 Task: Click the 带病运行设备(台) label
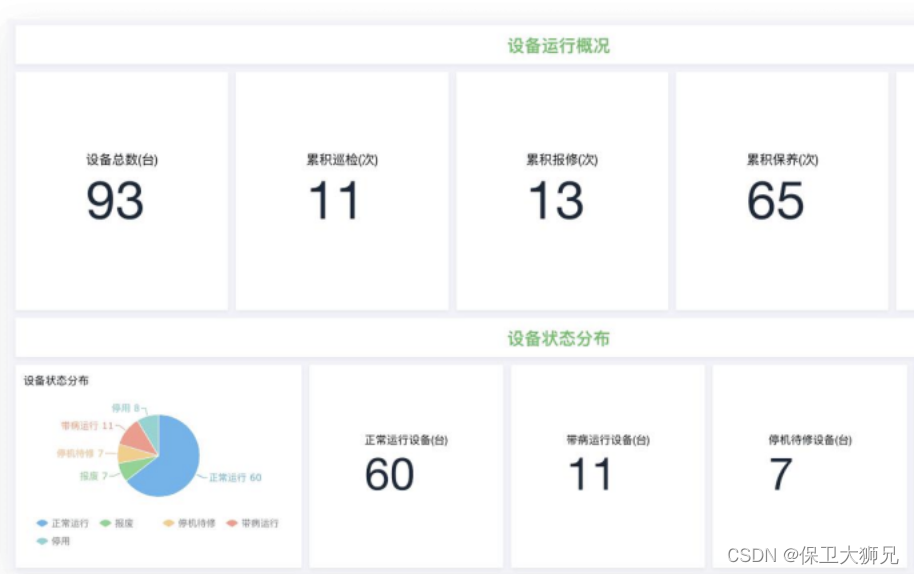[608, 440]
